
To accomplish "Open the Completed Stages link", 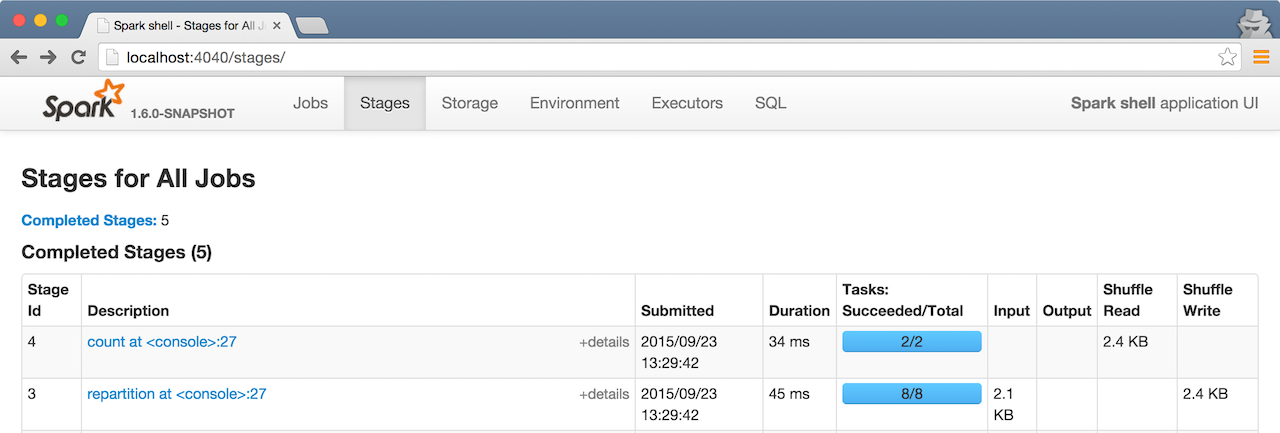I will (x=88, y=220).
